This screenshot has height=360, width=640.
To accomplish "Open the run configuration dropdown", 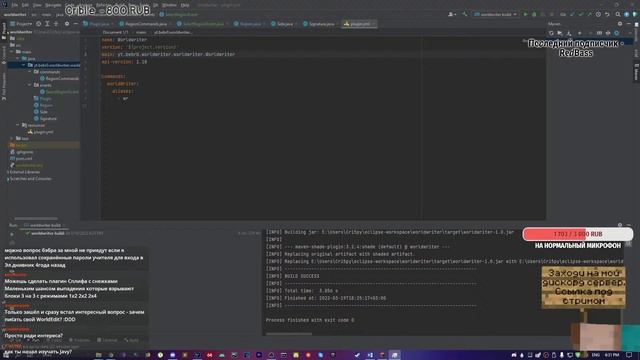I will point(495,14).
